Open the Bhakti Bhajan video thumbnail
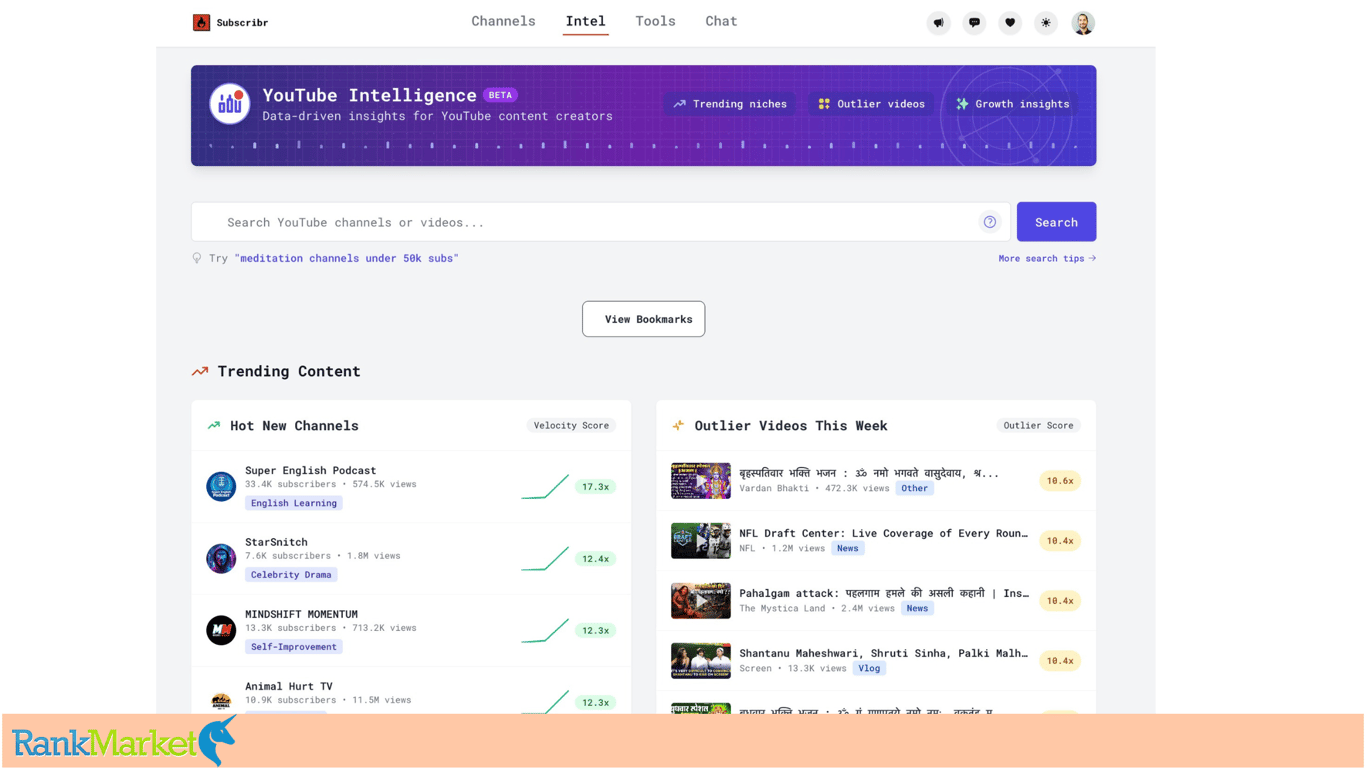 pyautogui.click(x=701, y=481)
